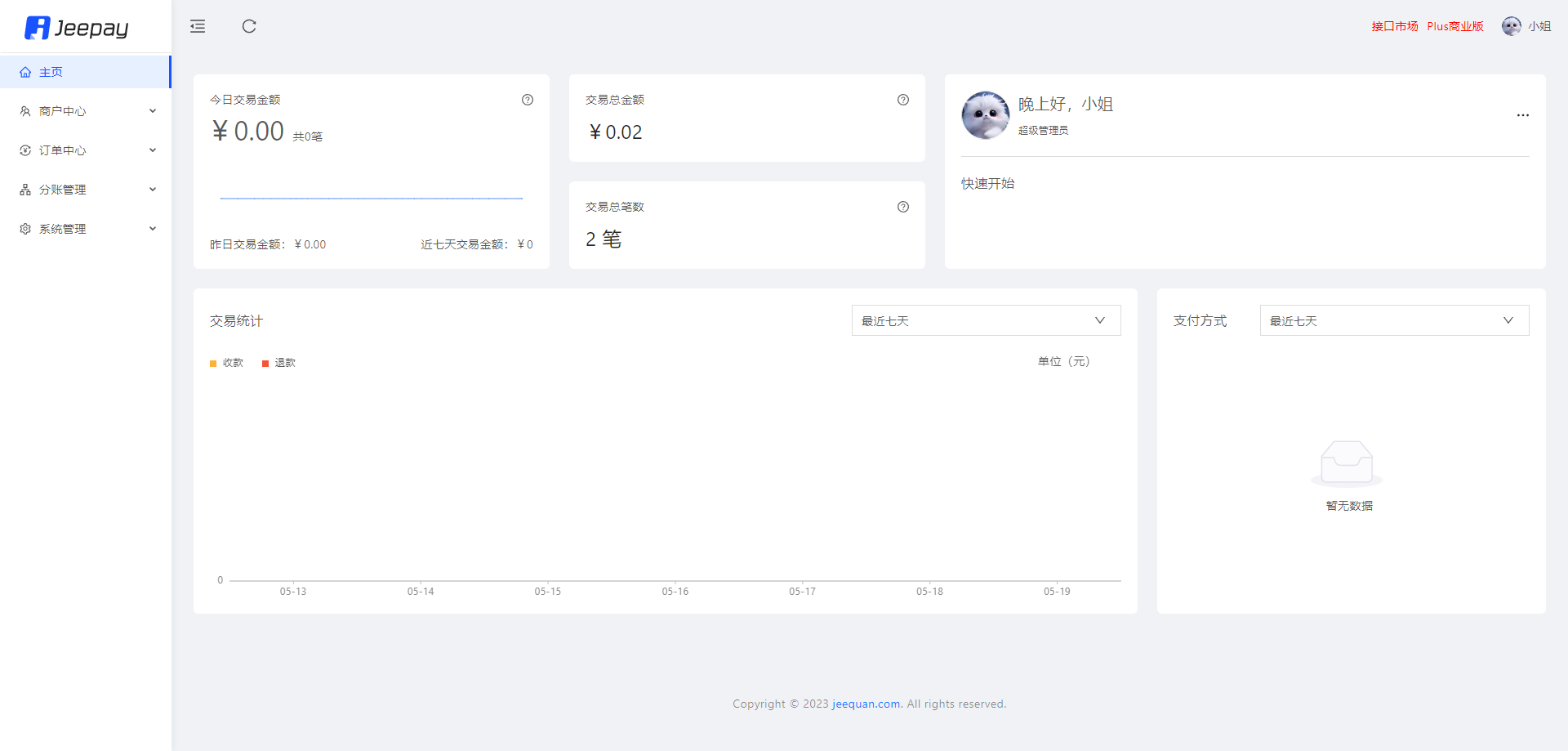Screen dimensions: 1568x751
Task: Toggle the 退款 legend series
Action: 279,363
